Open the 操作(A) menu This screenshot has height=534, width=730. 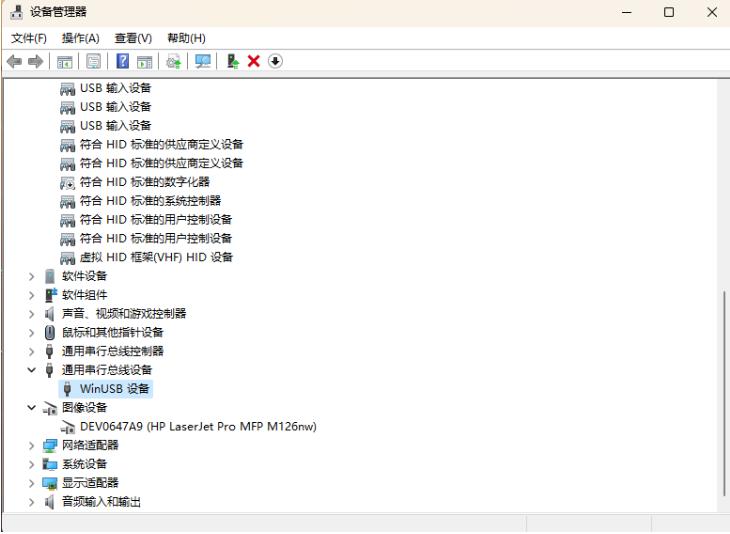[x=80, y=38]
